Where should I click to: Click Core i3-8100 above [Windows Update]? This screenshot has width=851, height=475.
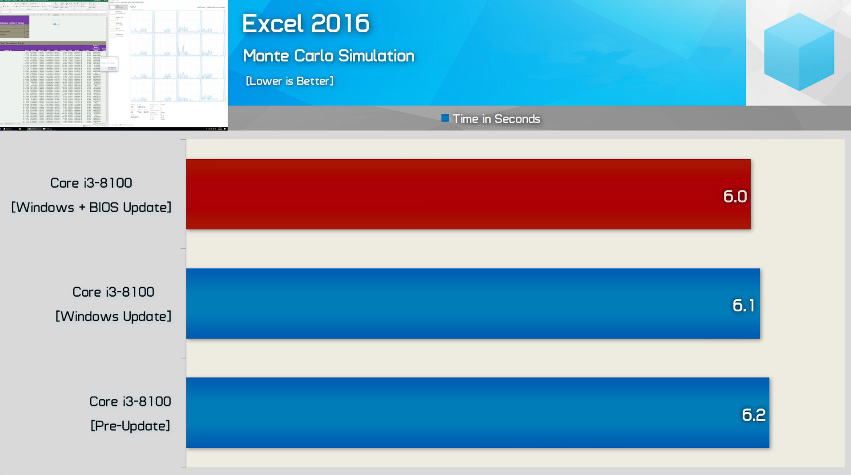click(x=113, y=292)
